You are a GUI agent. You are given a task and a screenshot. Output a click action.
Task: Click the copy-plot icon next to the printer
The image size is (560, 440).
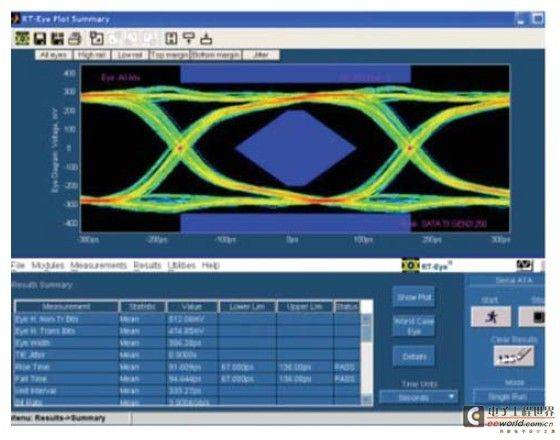click(x=96, y=39)
